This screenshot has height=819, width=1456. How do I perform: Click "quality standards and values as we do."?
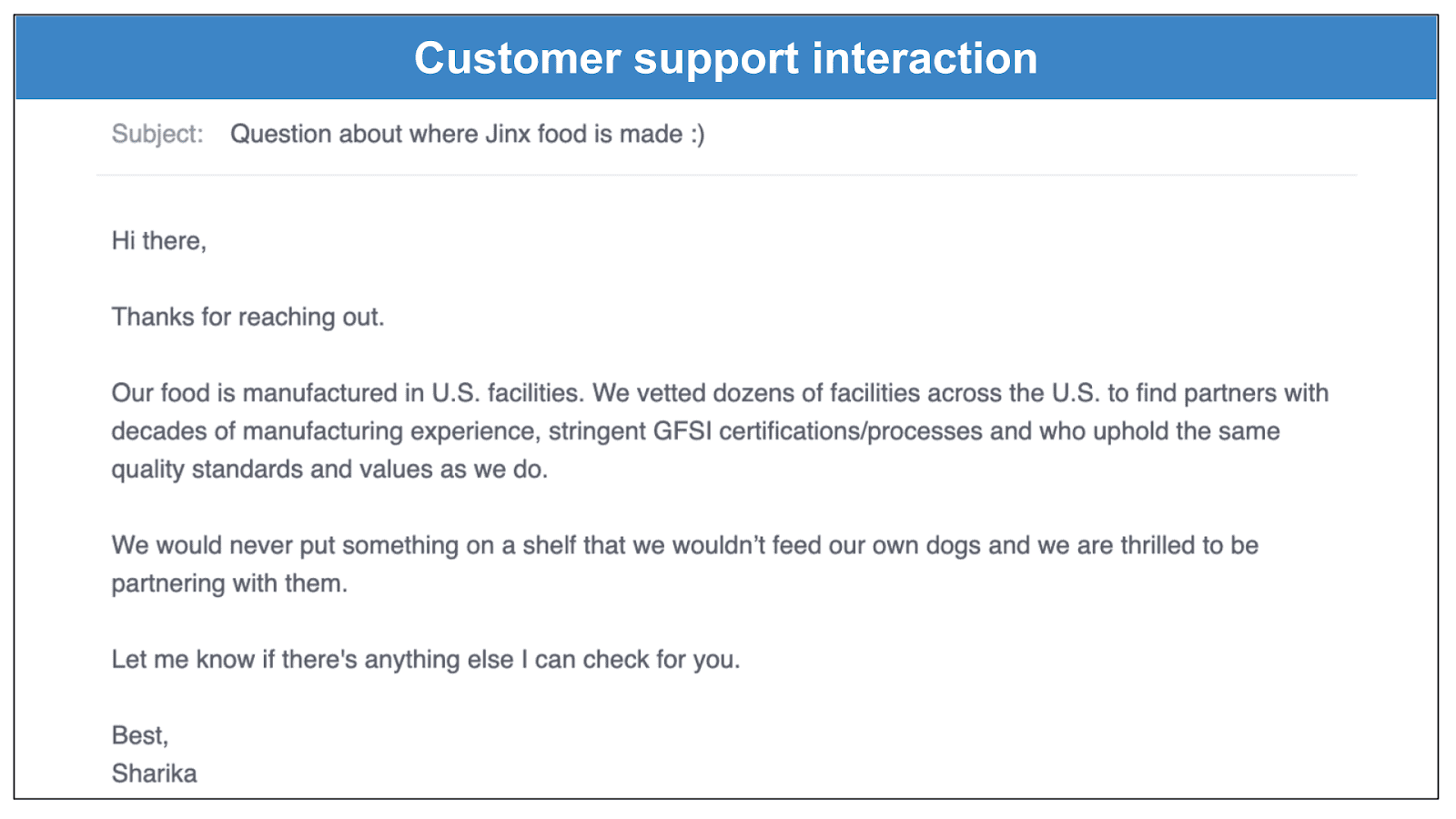[329, 470]
